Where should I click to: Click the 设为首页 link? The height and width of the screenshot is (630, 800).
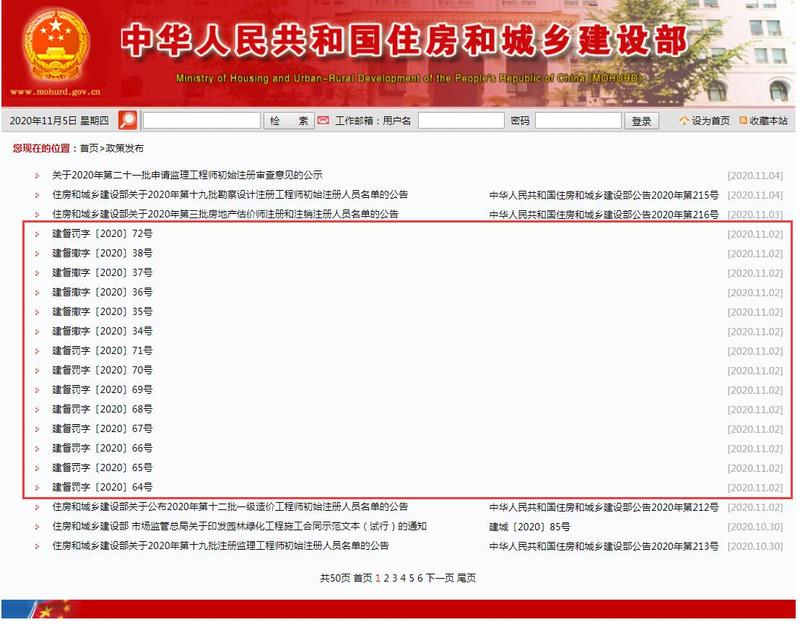pos(710,121)
